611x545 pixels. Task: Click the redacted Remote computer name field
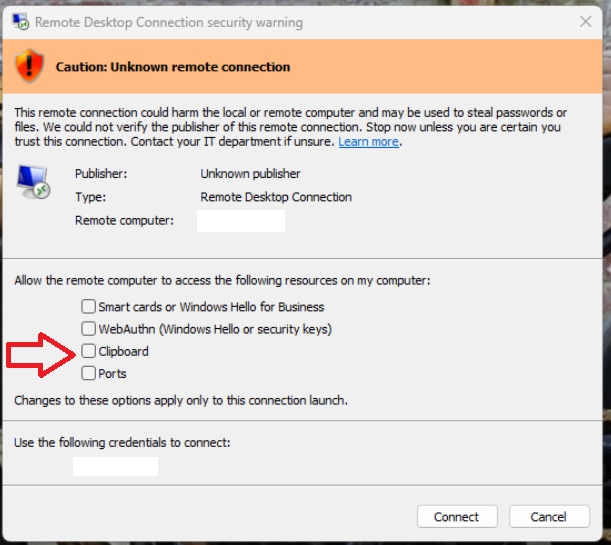click(240, 220)
